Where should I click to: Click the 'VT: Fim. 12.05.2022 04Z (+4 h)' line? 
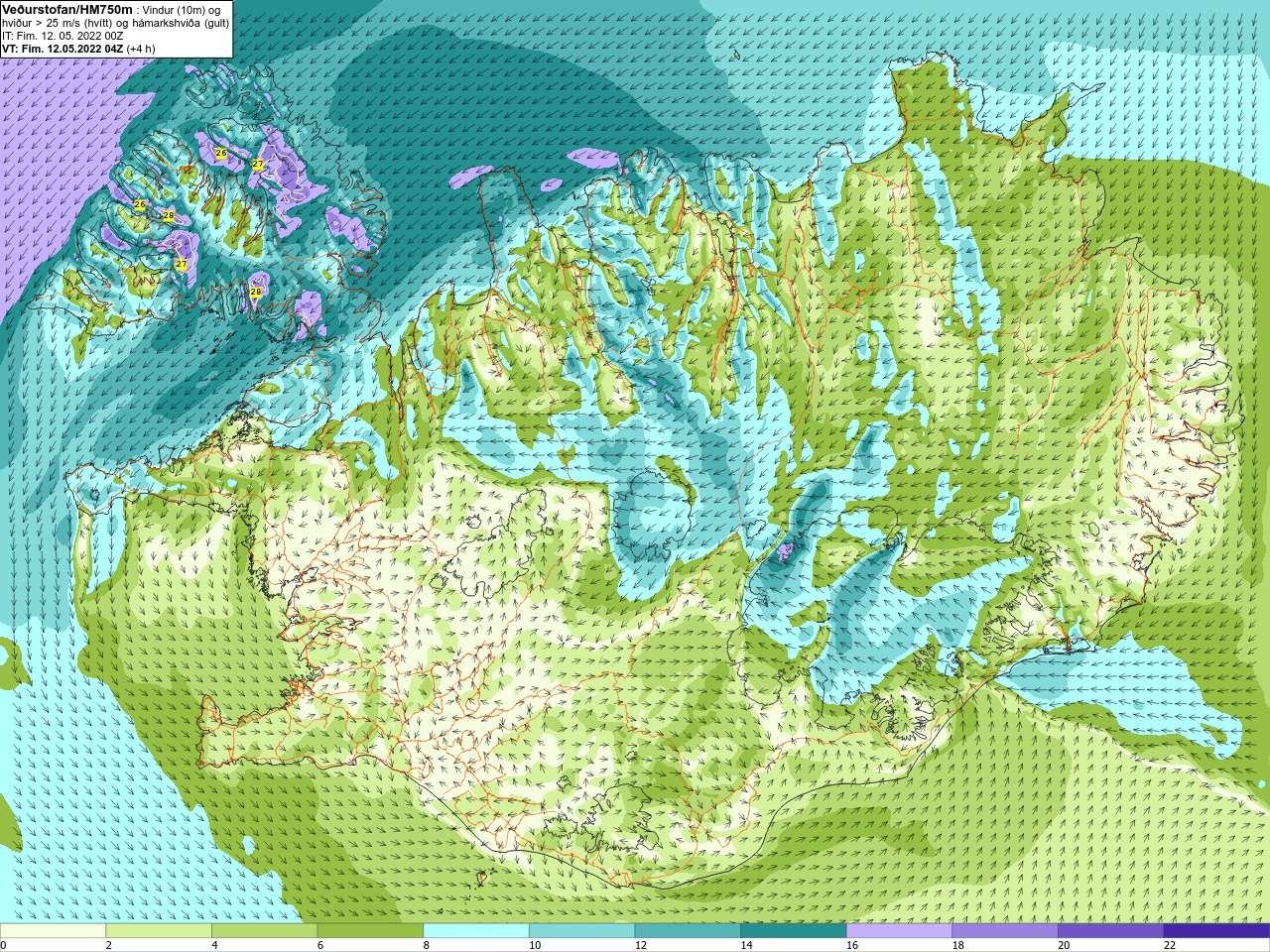[78, 49]
